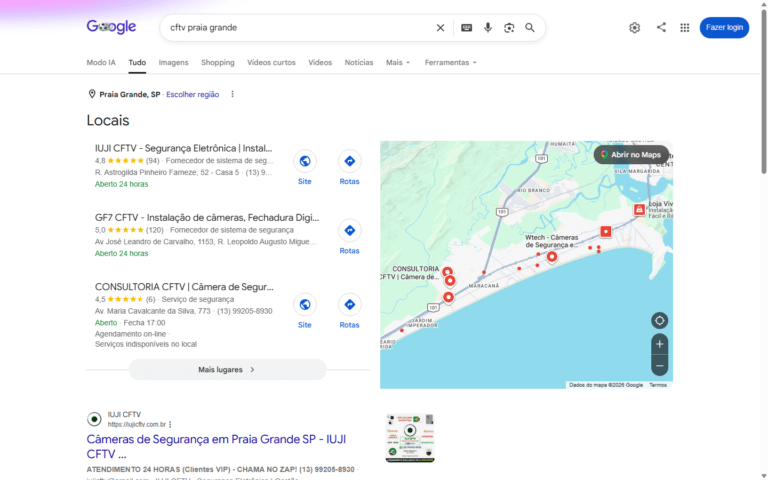Switch to Modo IA tab
The height and width of the screenshot is (480, 768).
coord(101,63)
